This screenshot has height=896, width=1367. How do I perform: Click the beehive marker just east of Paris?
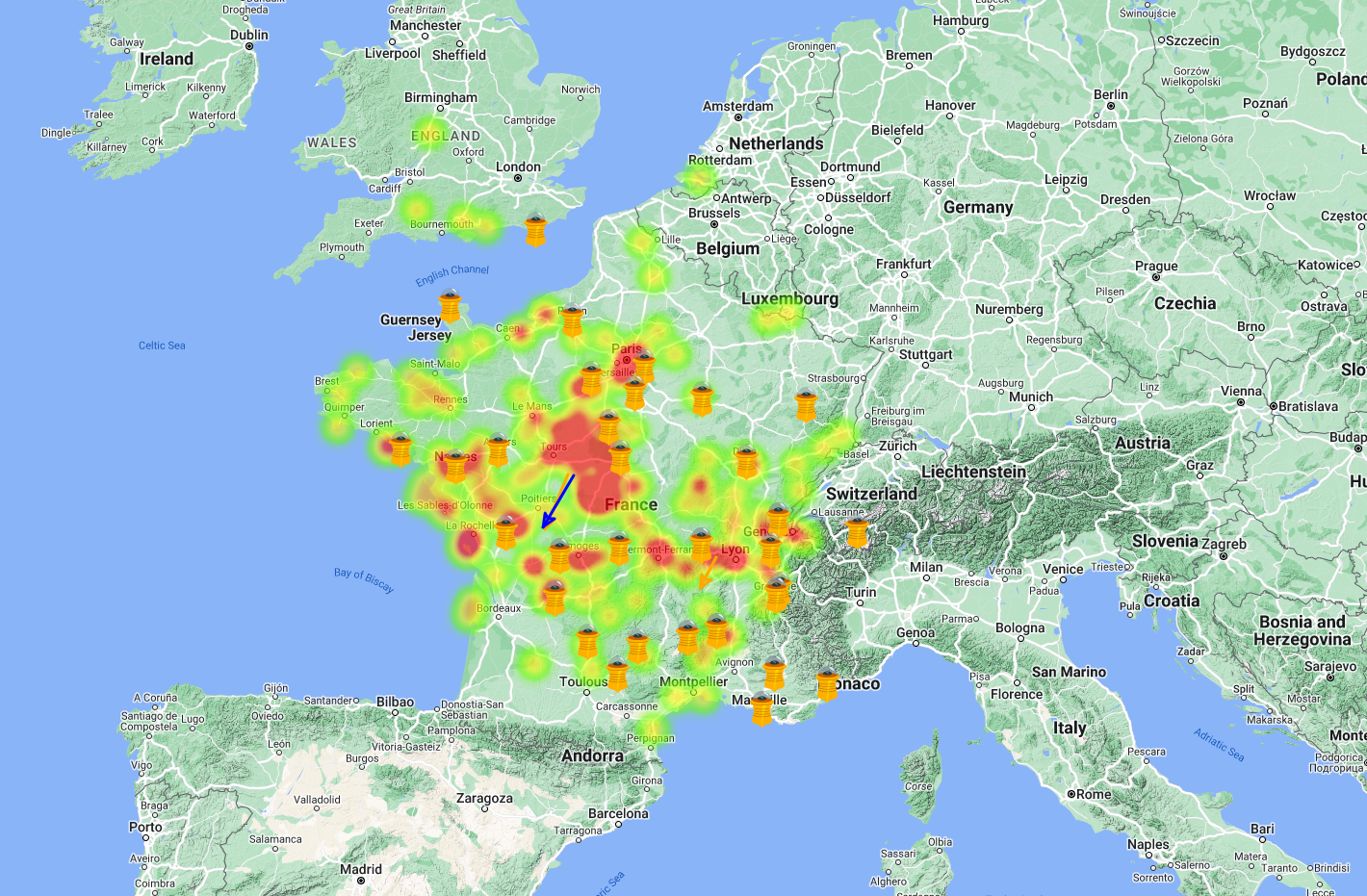tap(644, 367)
